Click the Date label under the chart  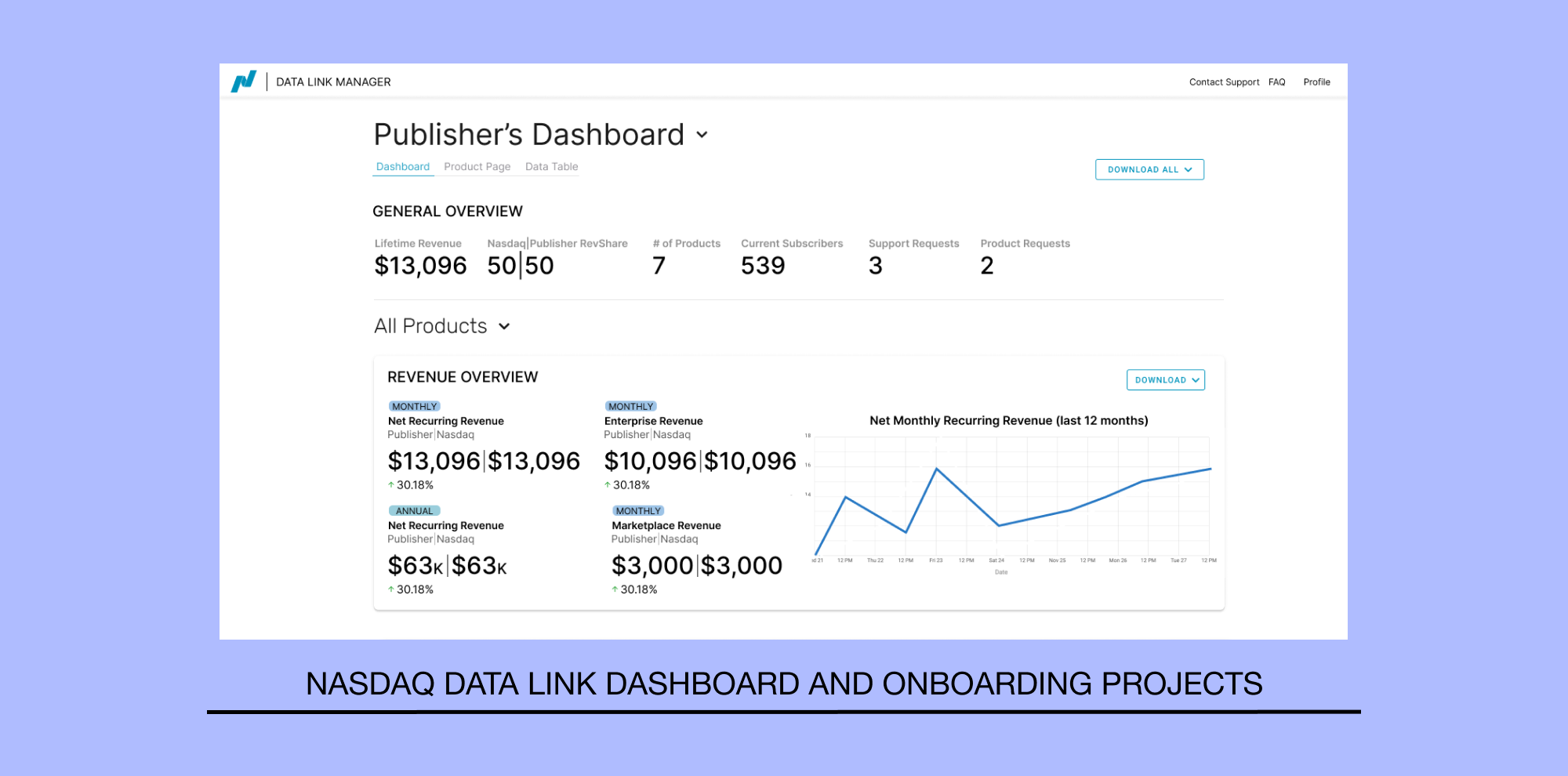1001,572
